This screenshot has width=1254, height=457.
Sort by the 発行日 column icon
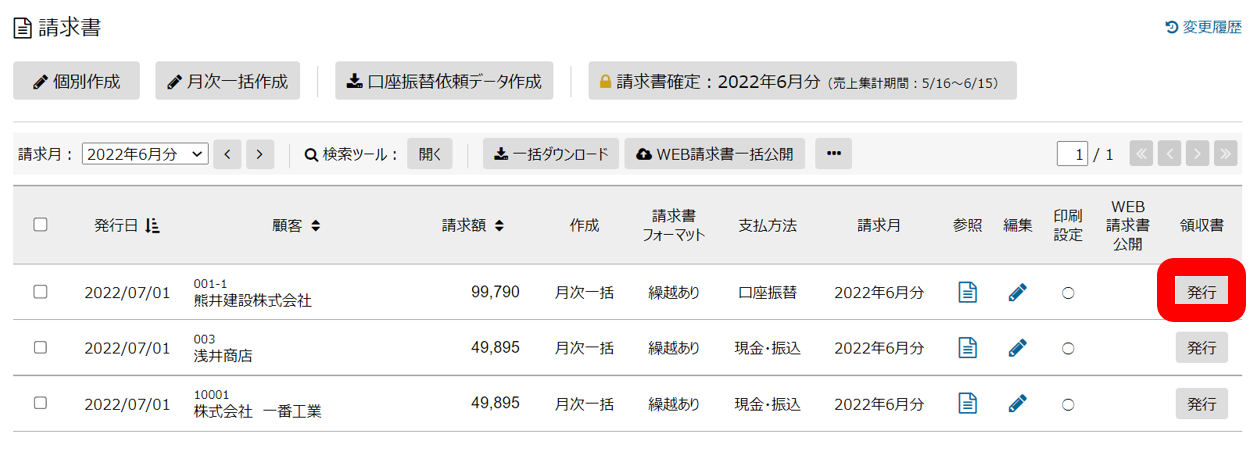coord(153,226)
